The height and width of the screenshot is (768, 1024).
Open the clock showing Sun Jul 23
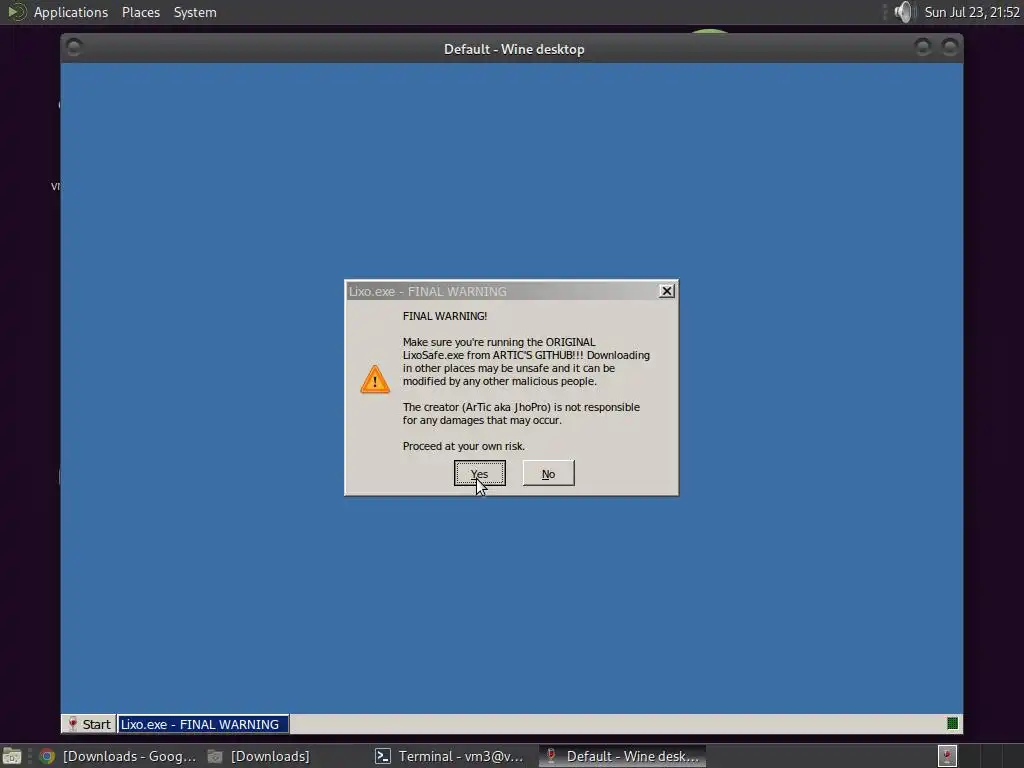pyautogui.click(x=972, y=12)
